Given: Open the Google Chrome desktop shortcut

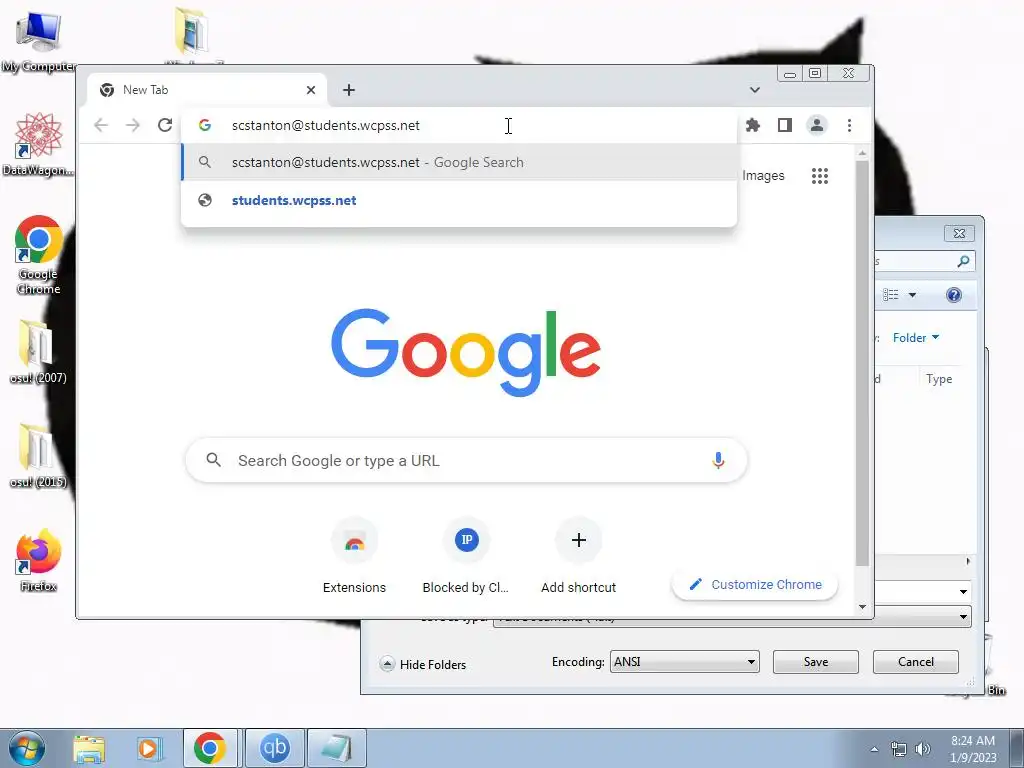Looking at the screenshot, I should 38,255.
